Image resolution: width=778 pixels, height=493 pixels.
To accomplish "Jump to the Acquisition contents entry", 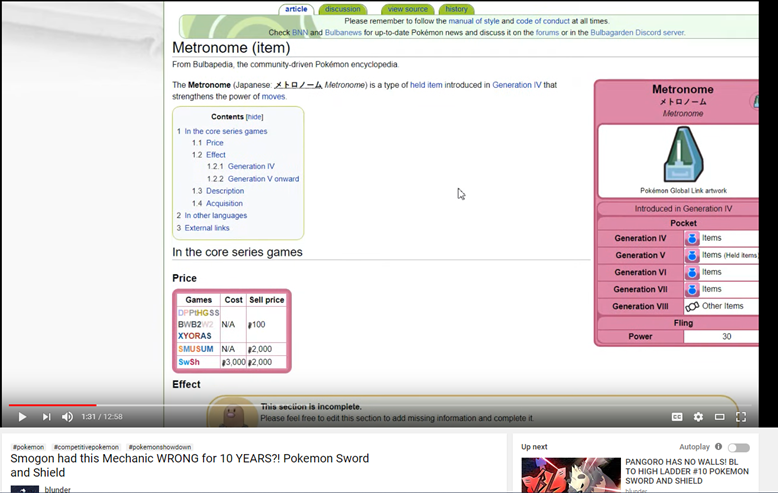I will click(x=224, y=203).
